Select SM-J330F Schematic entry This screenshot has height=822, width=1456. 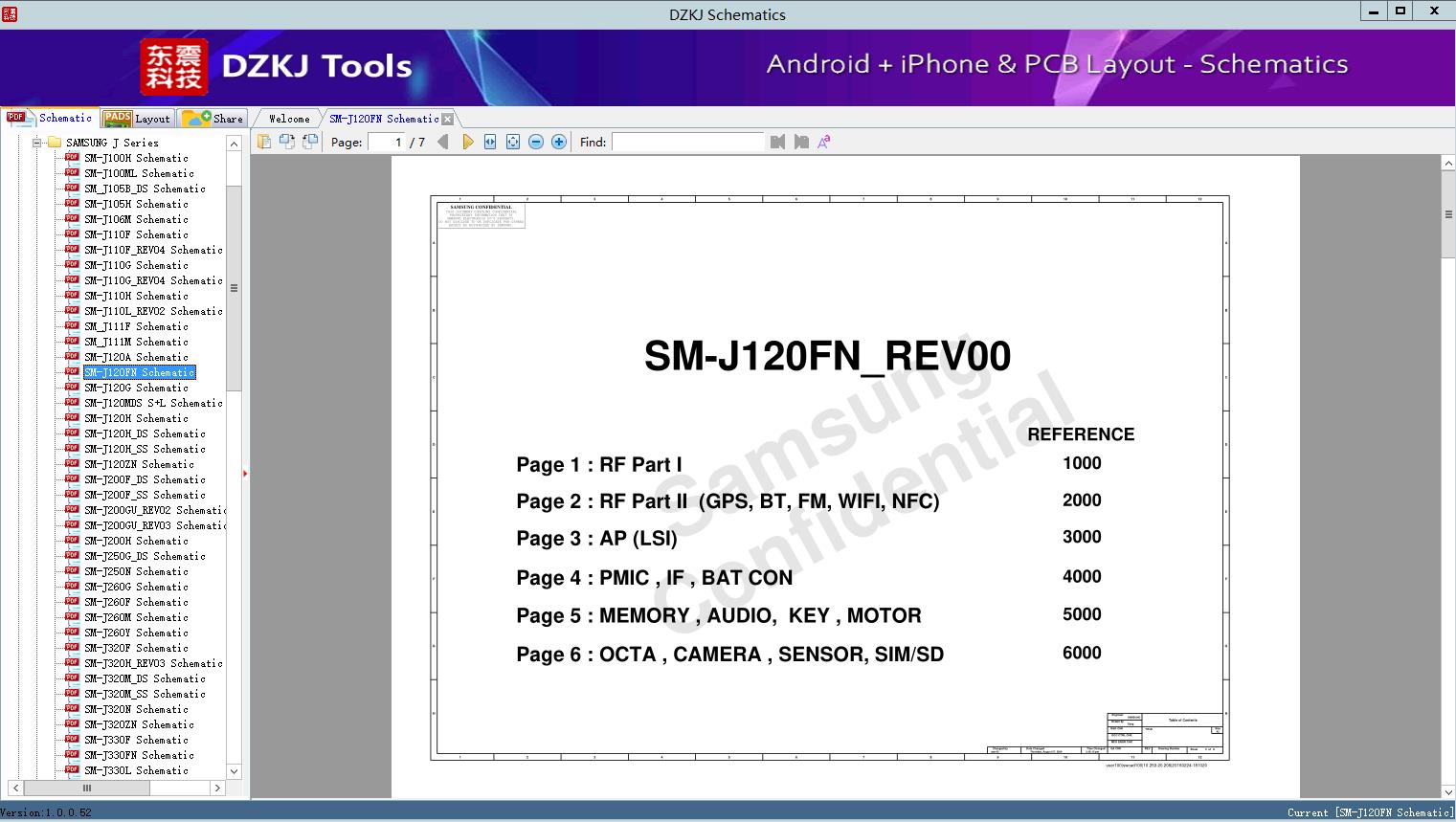136,740
